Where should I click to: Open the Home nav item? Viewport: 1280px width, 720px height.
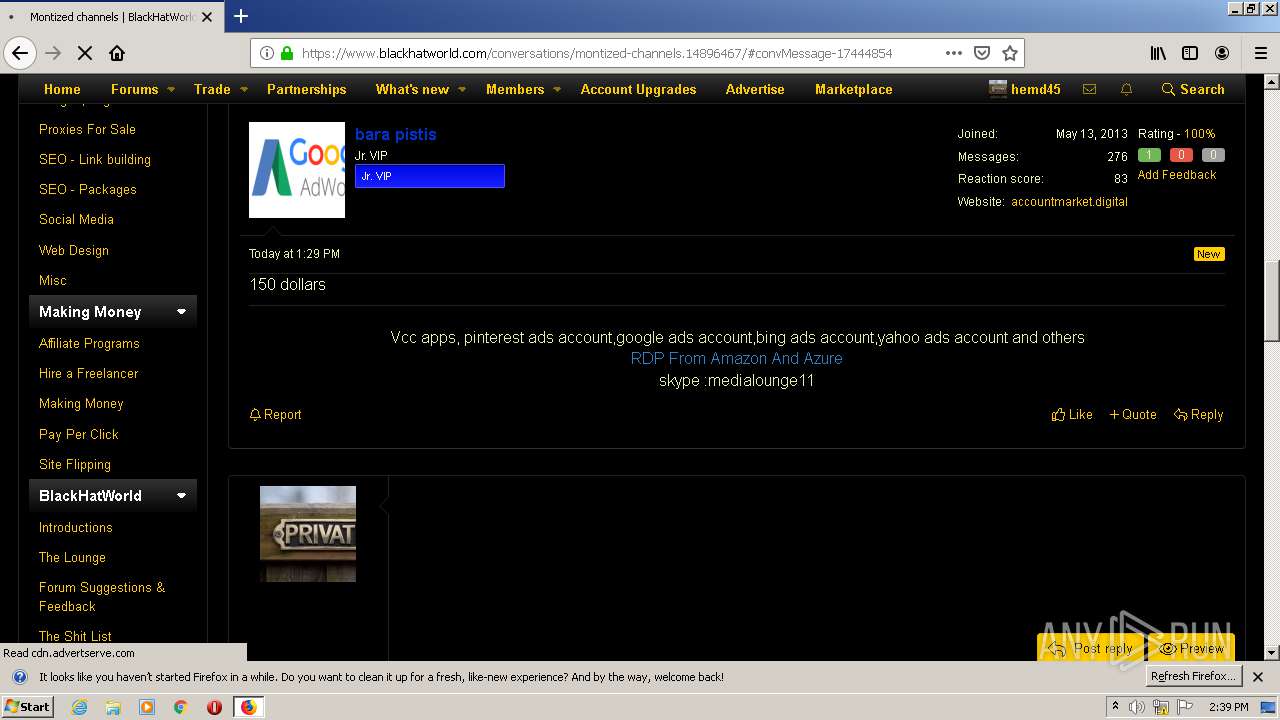(x=62, y=89)
